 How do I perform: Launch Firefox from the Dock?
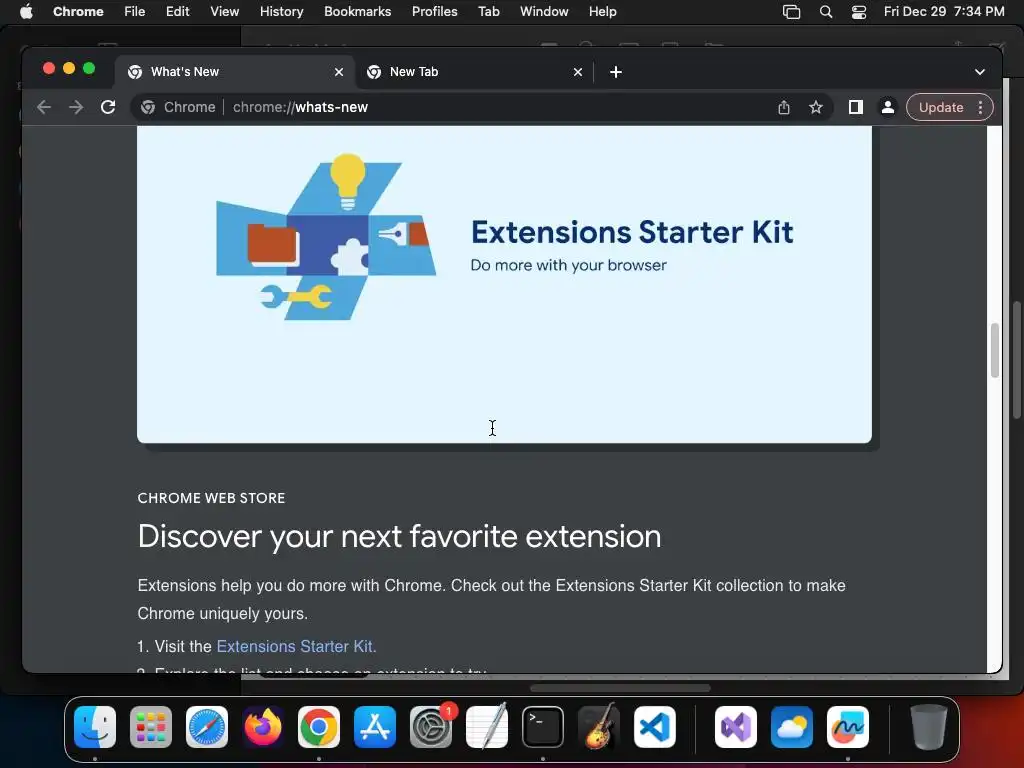(263, 727)
